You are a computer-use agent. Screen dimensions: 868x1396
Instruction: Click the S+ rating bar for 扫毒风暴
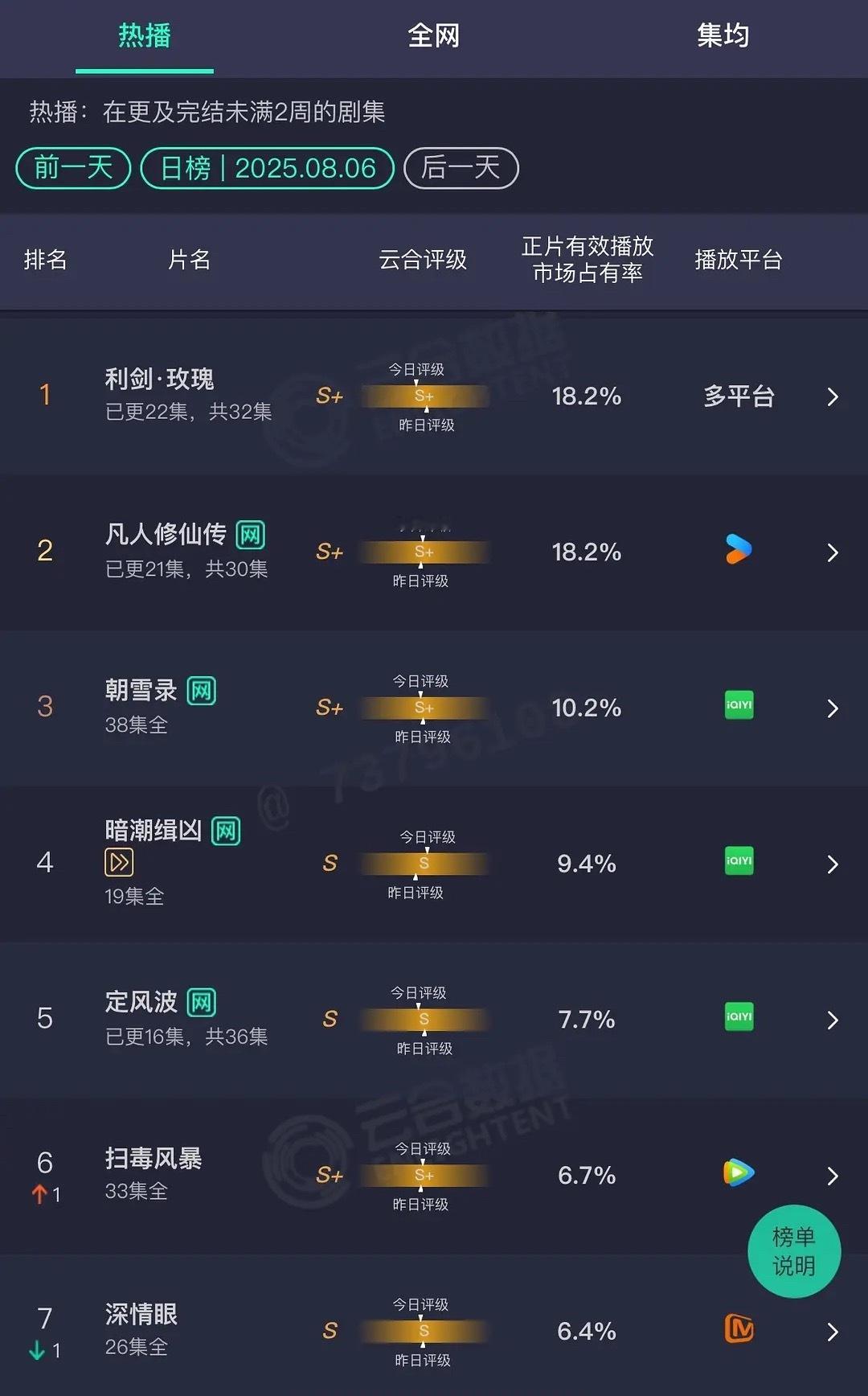424,1176
